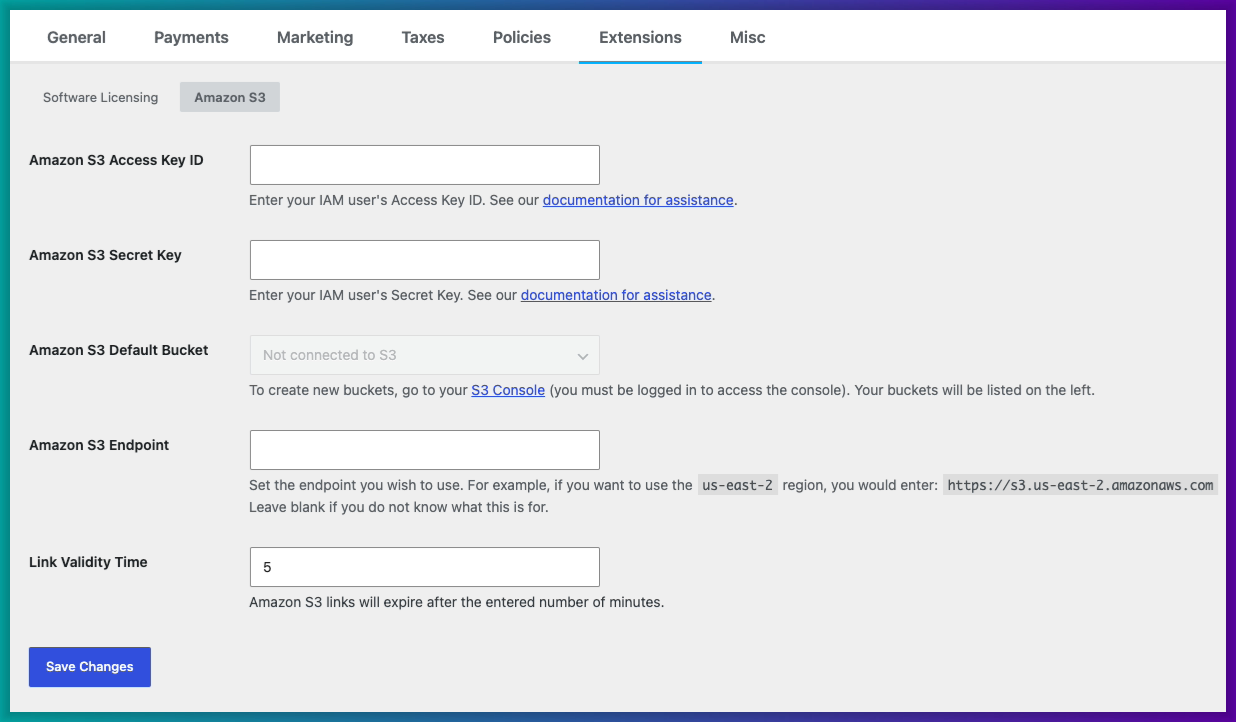Viewport: 1236px width, 722px height.
Task: Click the https://s3.us-east-2.amazonaws.com example URL
Action: 1080,485
